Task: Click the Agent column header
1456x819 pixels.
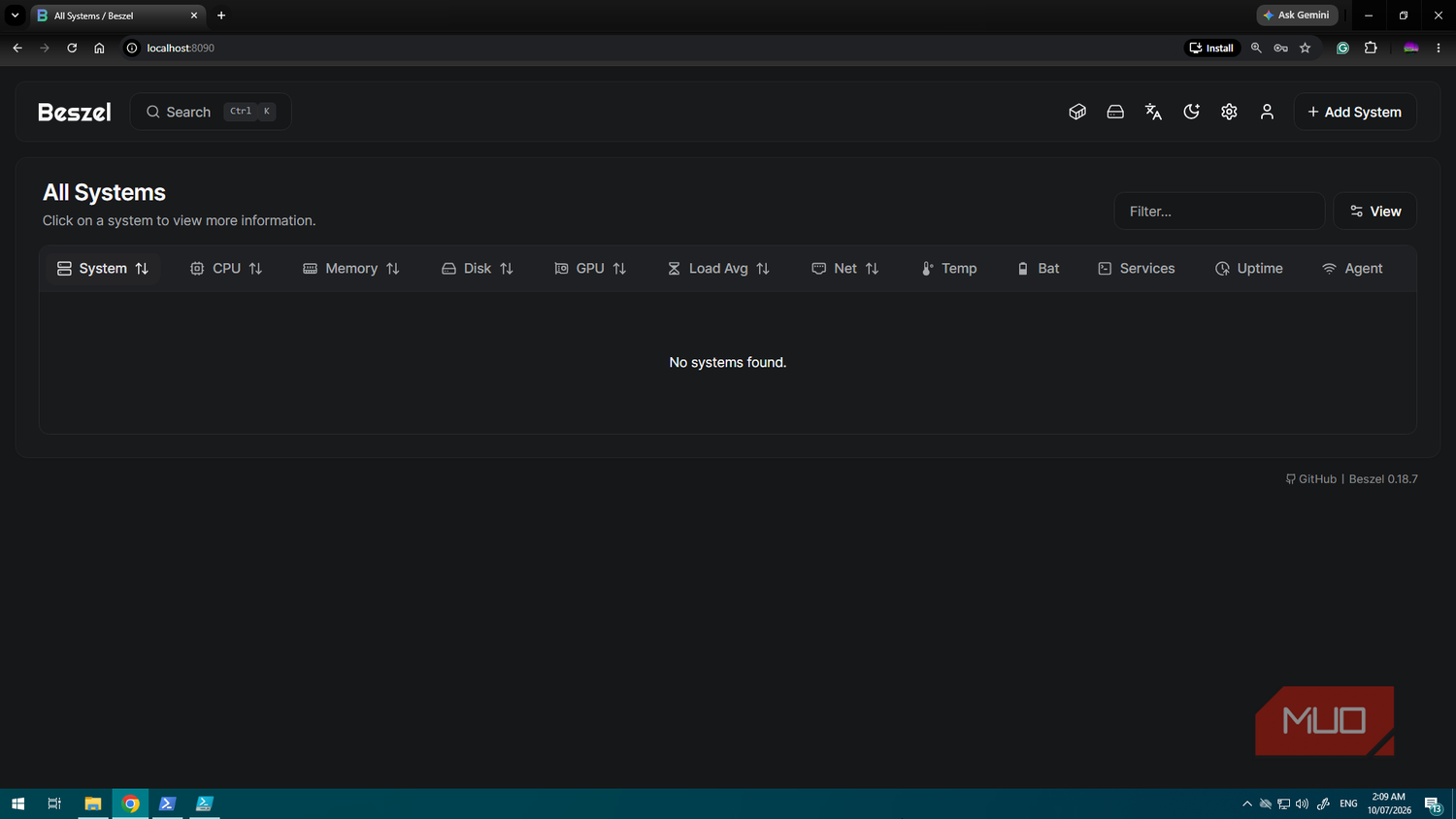Action: (1352, 269)
